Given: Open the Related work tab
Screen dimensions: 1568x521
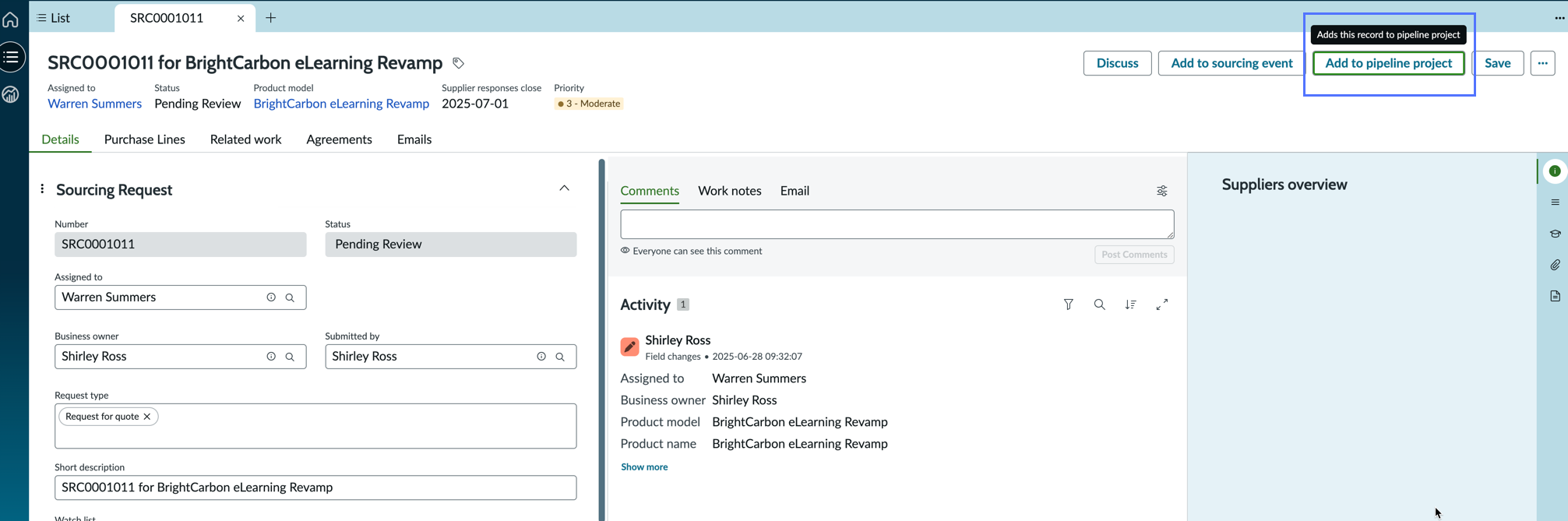Looking at the screenshot, I should point(245,139).
